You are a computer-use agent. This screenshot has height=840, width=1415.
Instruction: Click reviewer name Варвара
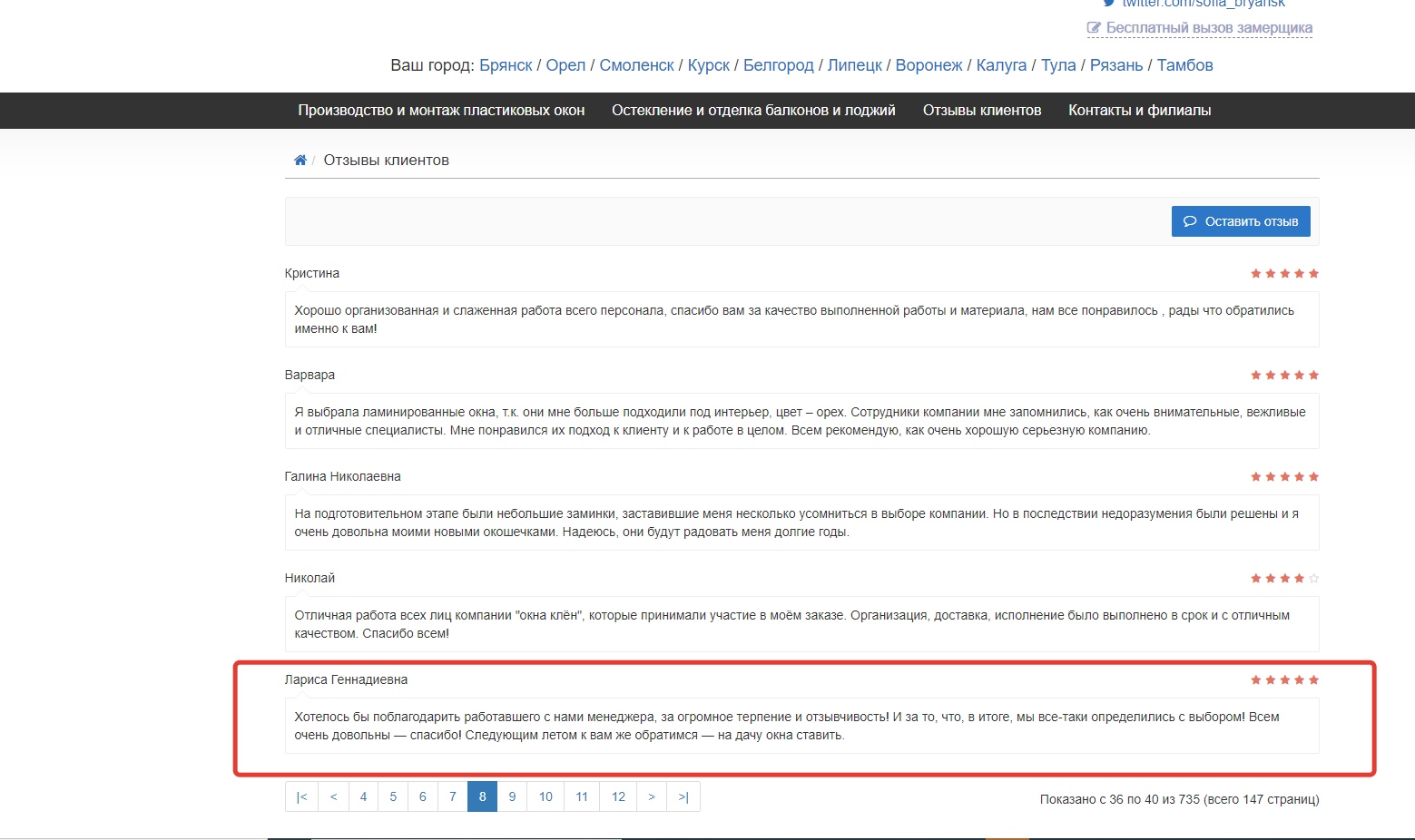pyautogui.click(x=310, y=375)
